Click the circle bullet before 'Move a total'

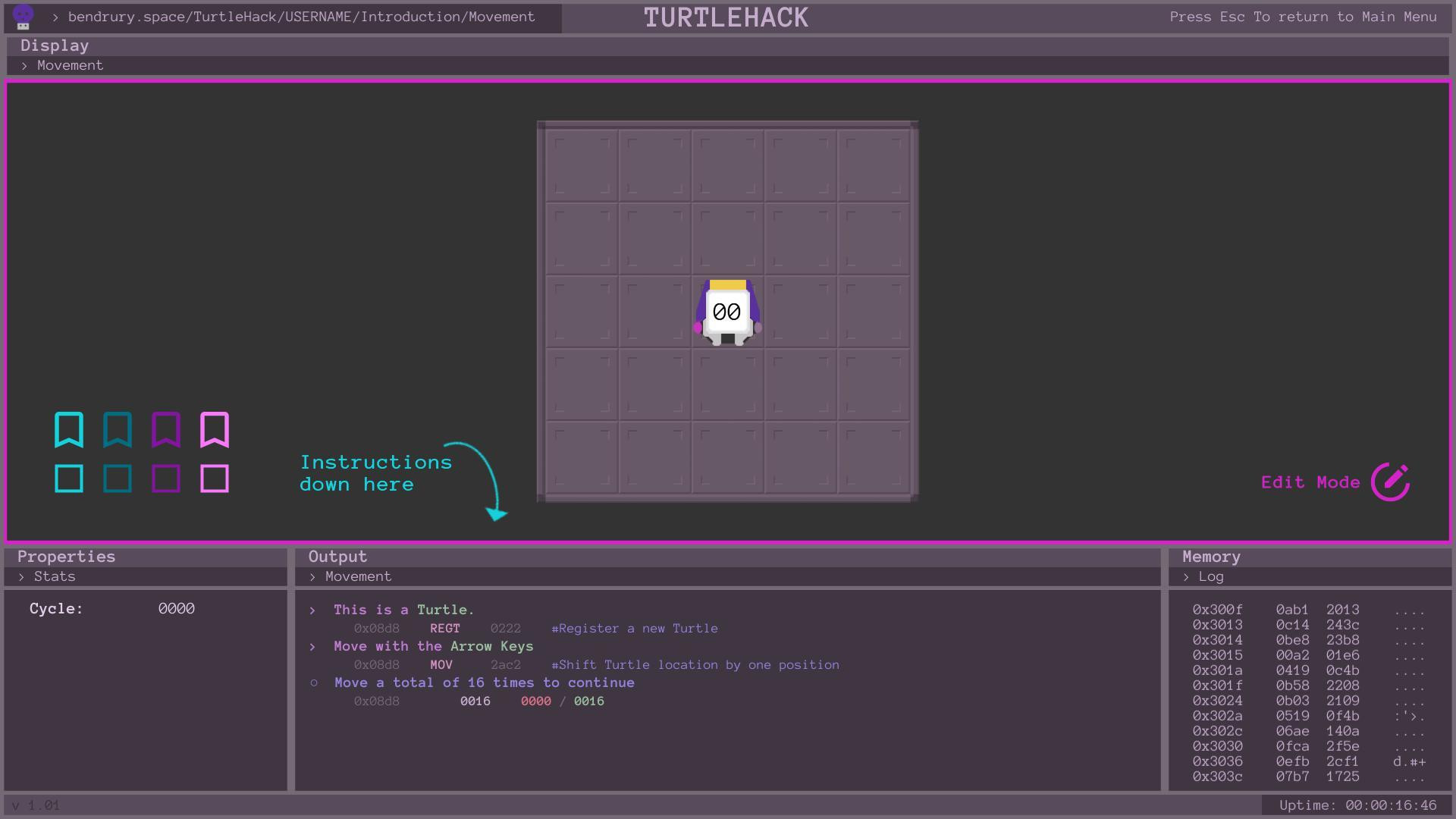click(314, 682)
